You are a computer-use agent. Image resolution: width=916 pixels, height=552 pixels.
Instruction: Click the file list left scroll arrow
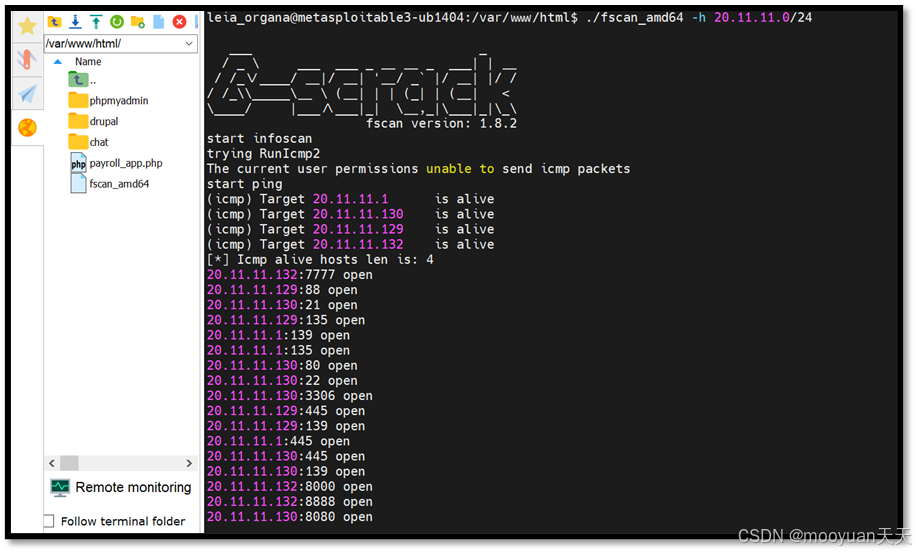point(52,463)
